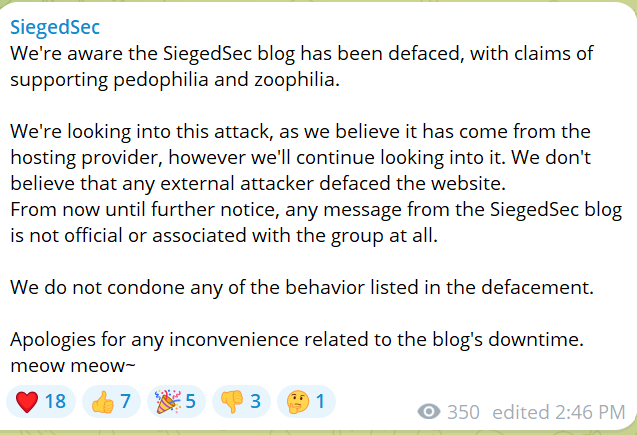The height and width of the screenshot is (435, 637).
Task: Click the edited 2:46 PM timestamp
Action: (x=560, y=411)
